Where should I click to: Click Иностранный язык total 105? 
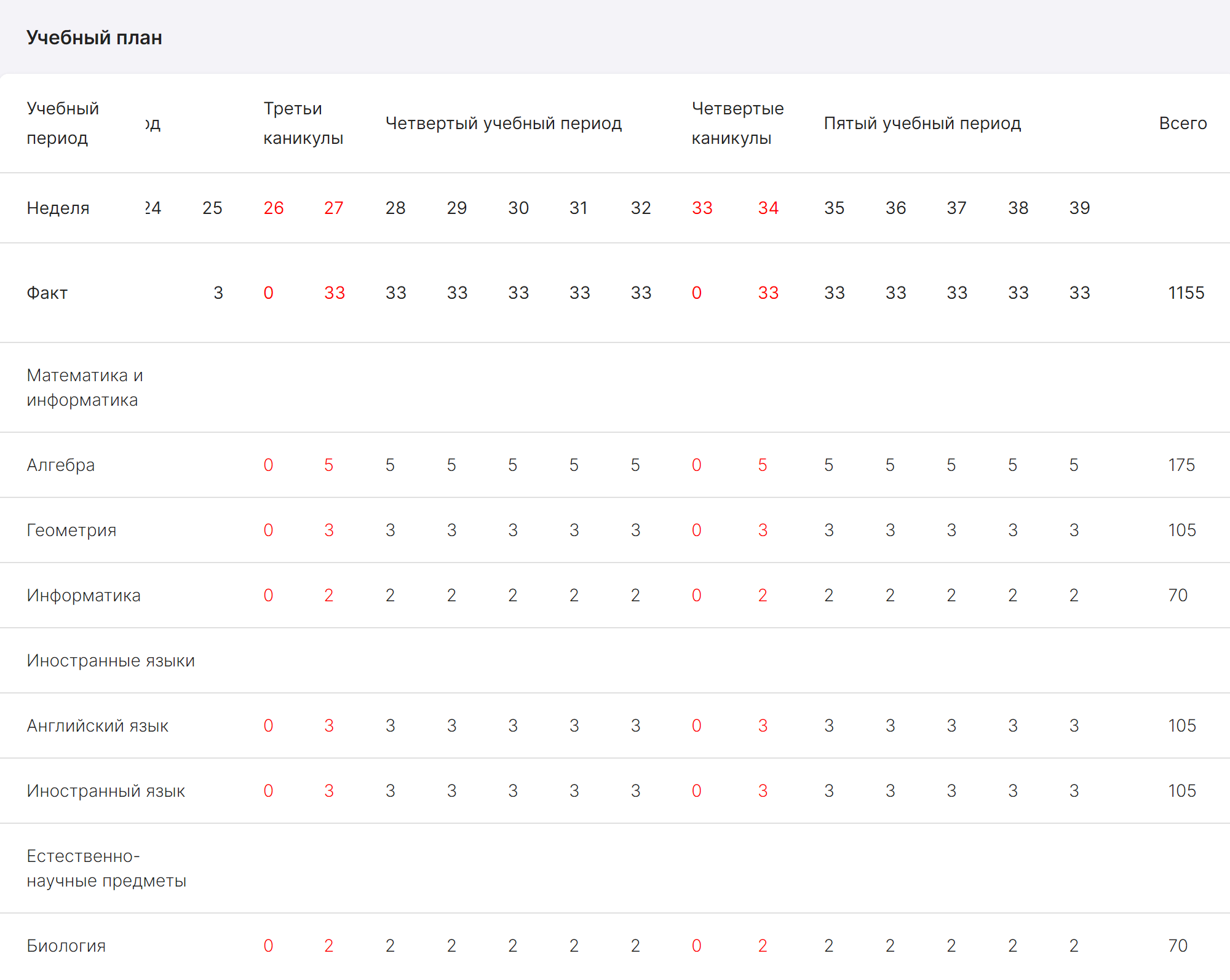coord(1182,791)
